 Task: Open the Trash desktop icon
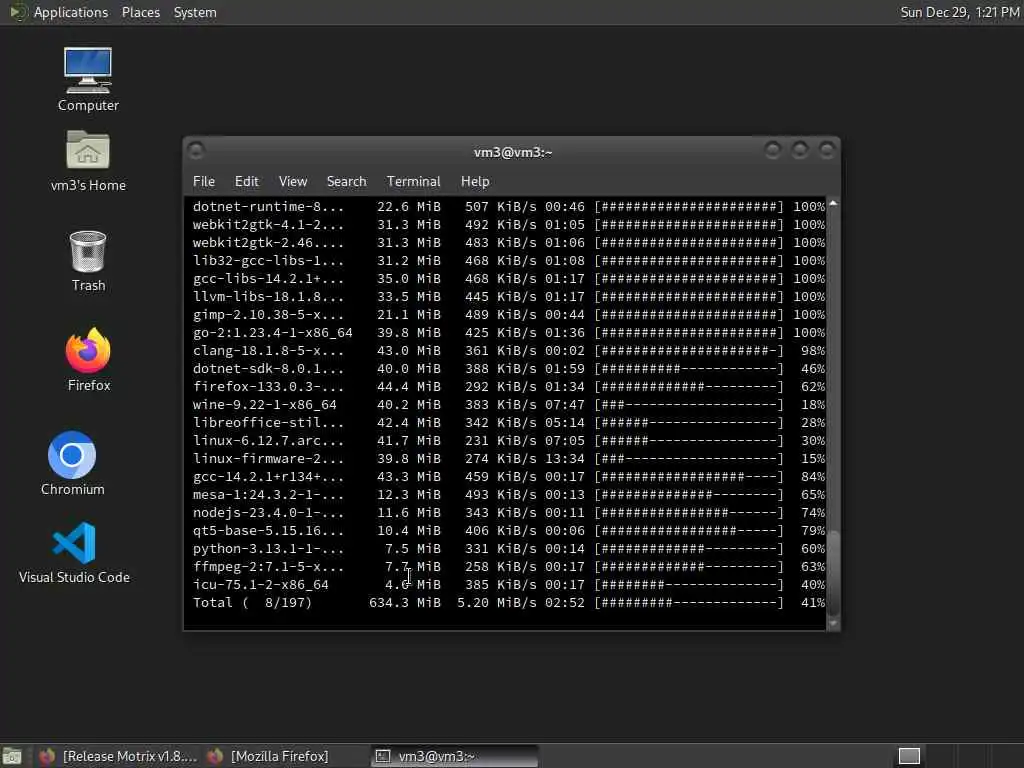click(88, 261)
